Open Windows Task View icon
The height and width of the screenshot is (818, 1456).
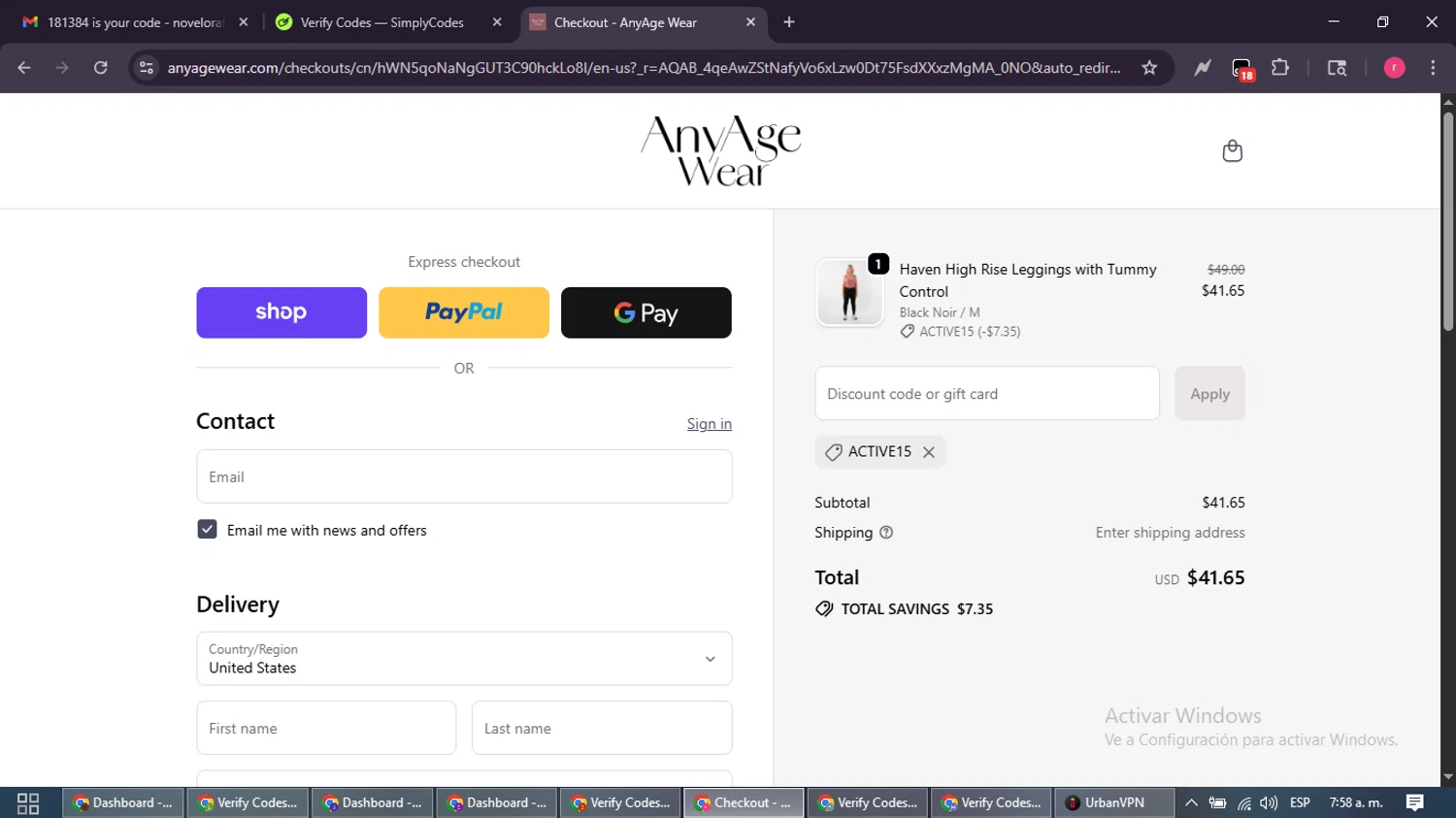(x=28, y=803)
